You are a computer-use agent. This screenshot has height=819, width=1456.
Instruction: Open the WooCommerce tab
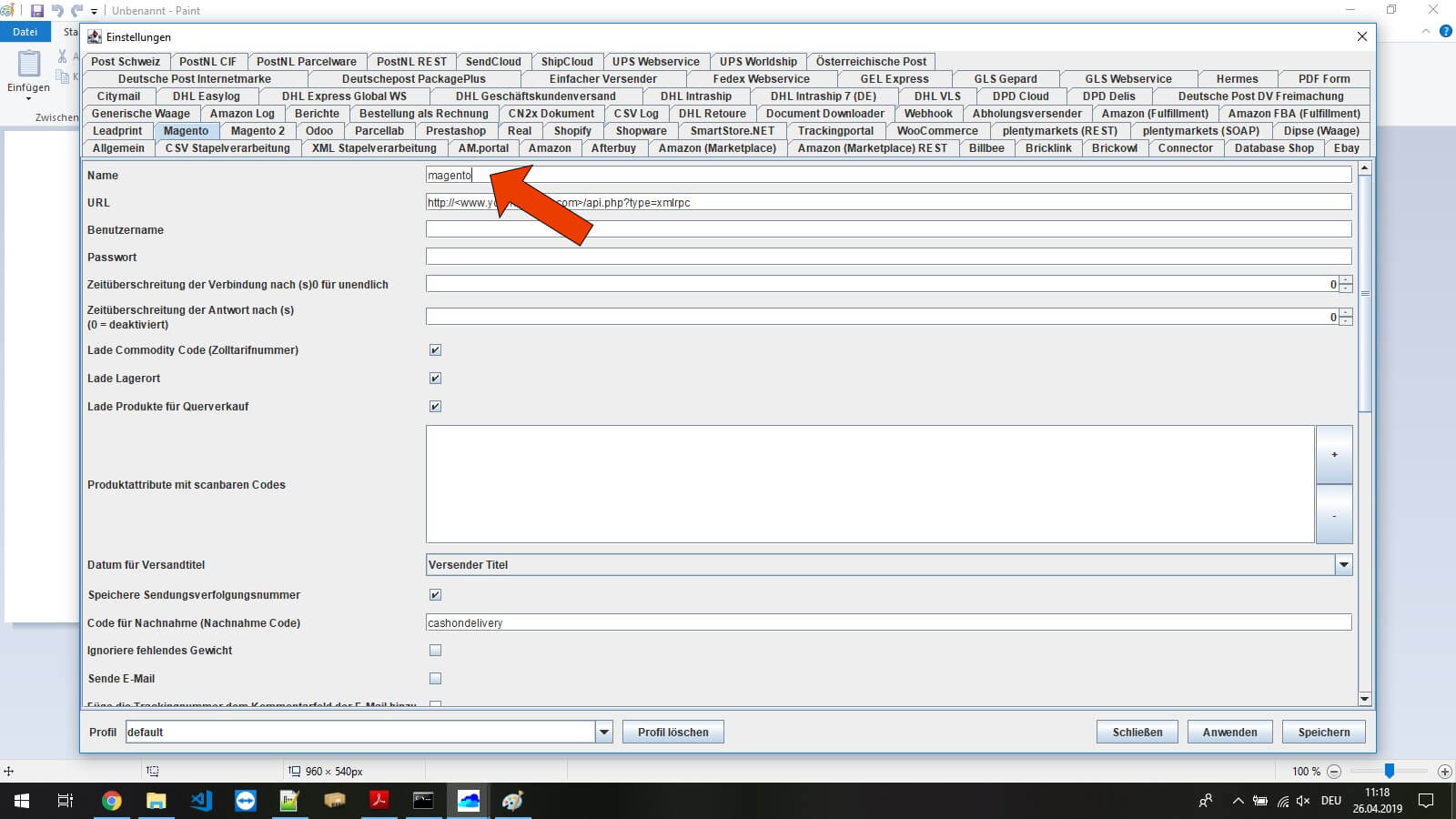click(x=937, y=131)
